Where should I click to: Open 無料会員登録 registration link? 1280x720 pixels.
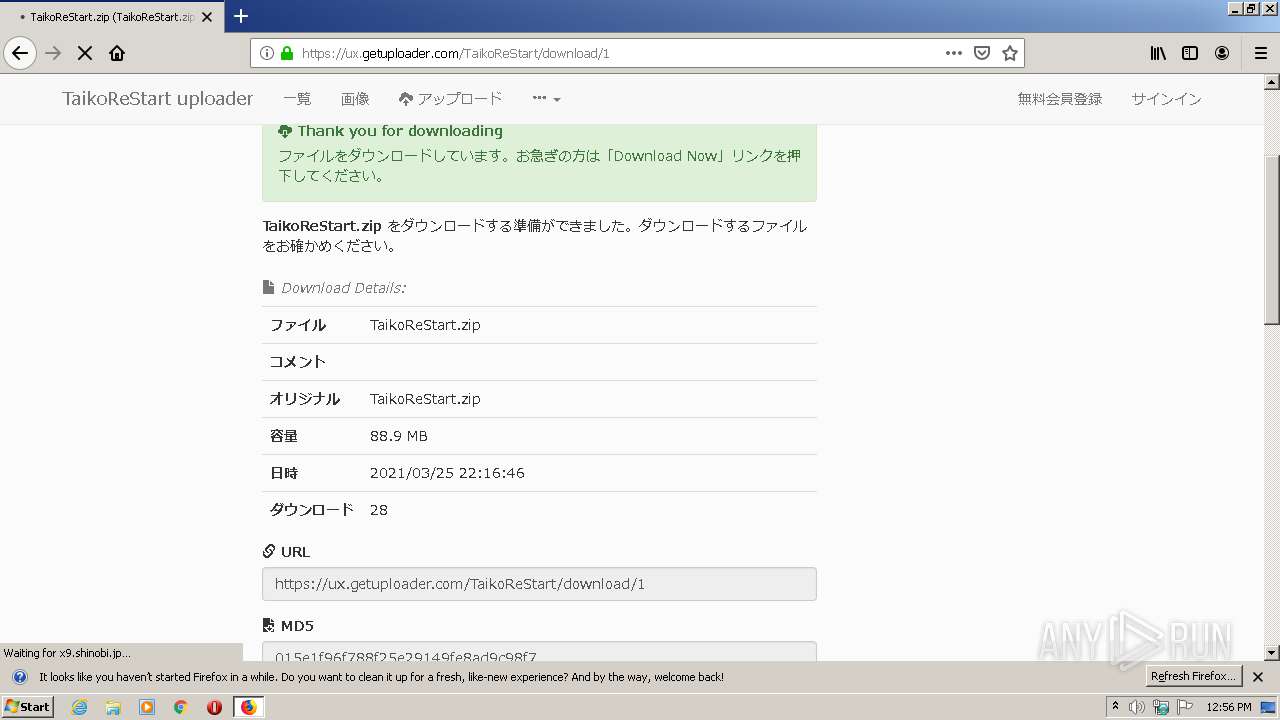1060,99
